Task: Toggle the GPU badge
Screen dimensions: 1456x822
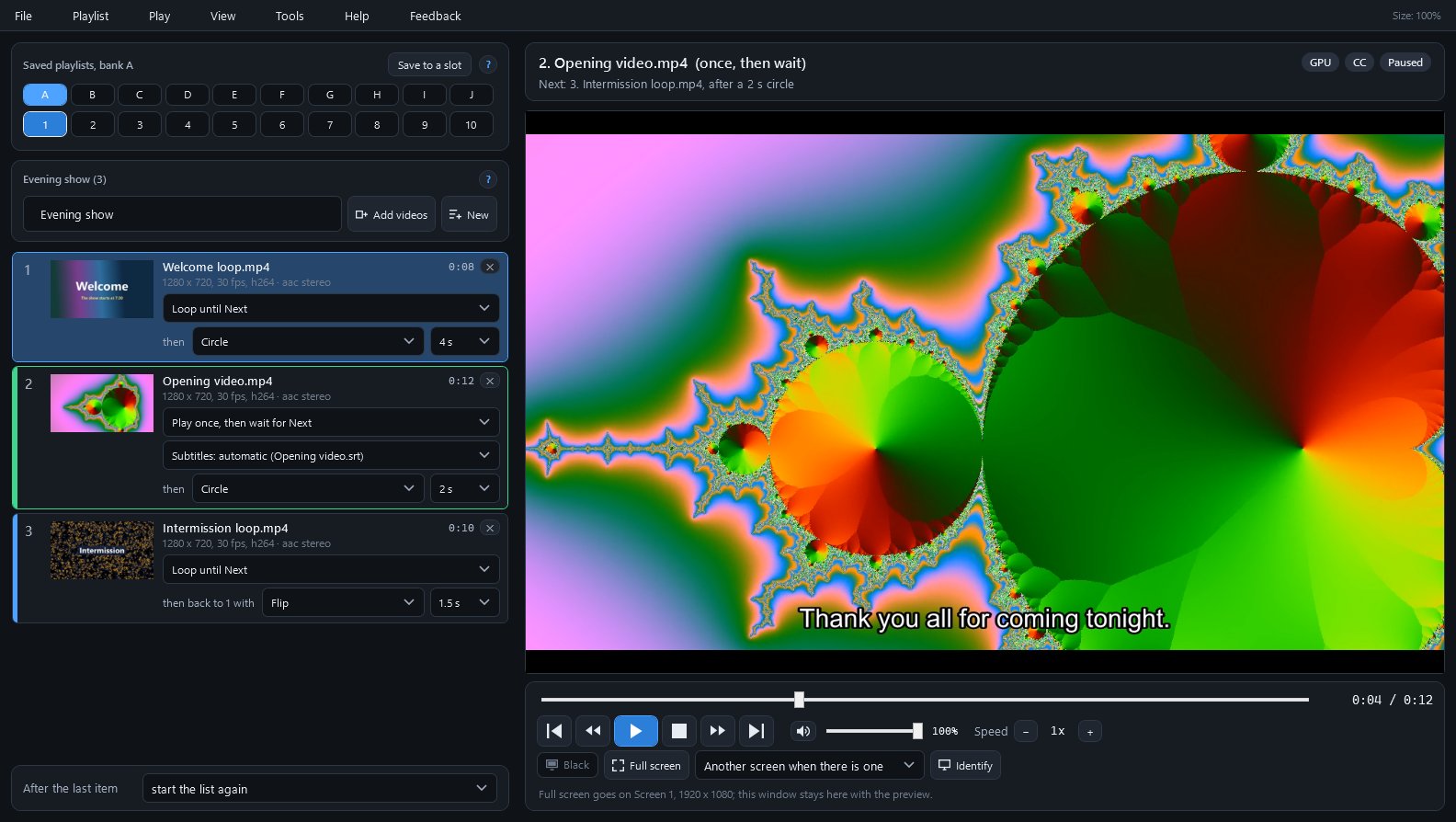Action: coord(1320,63)
